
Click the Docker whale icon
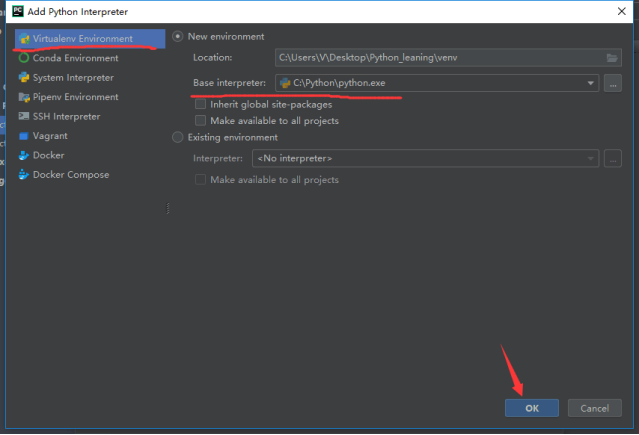(x=24, y=155)
